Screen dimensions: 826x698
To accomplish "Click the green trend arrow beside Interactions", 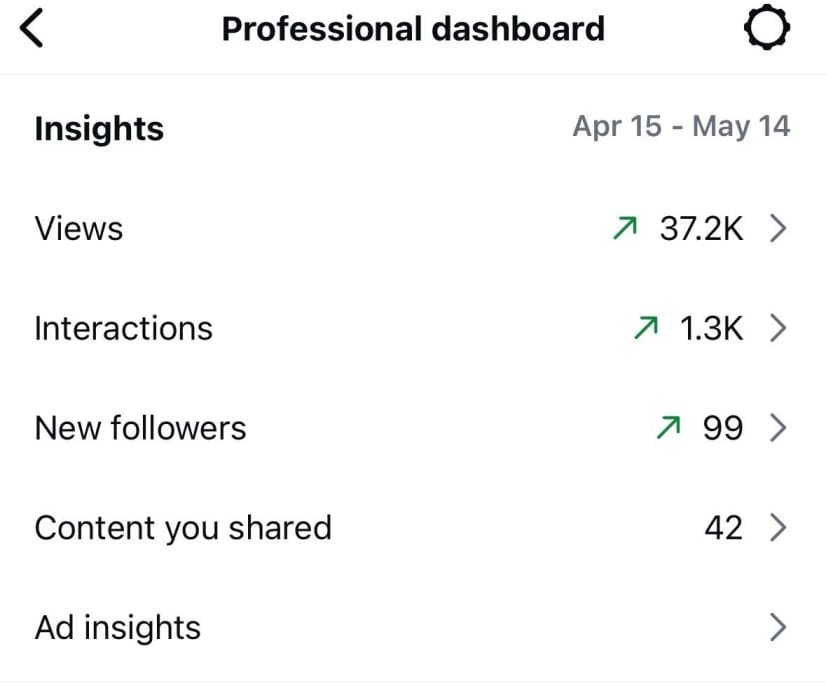I will [646, 329].
